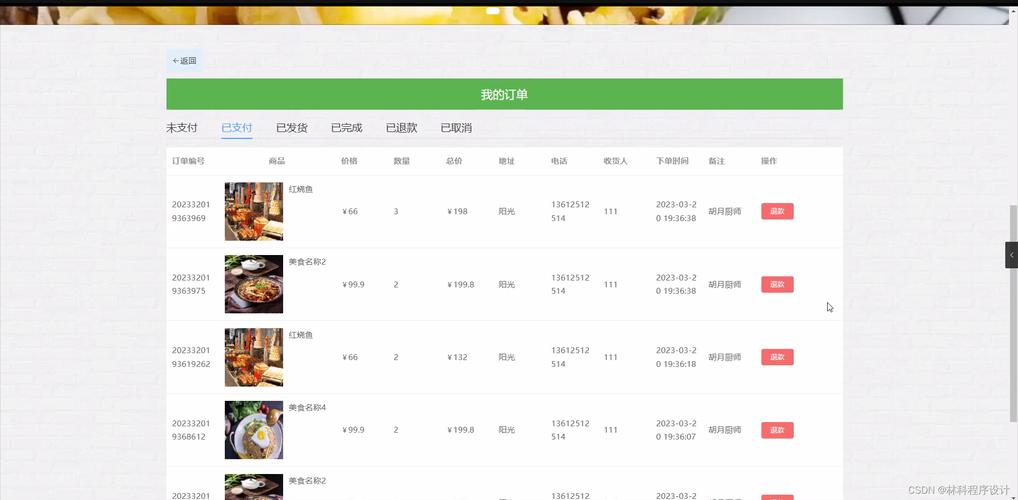The image size is (1018, 500).
Task: Click the page vertical scrollbar thumb
Action: point(1013,313)
